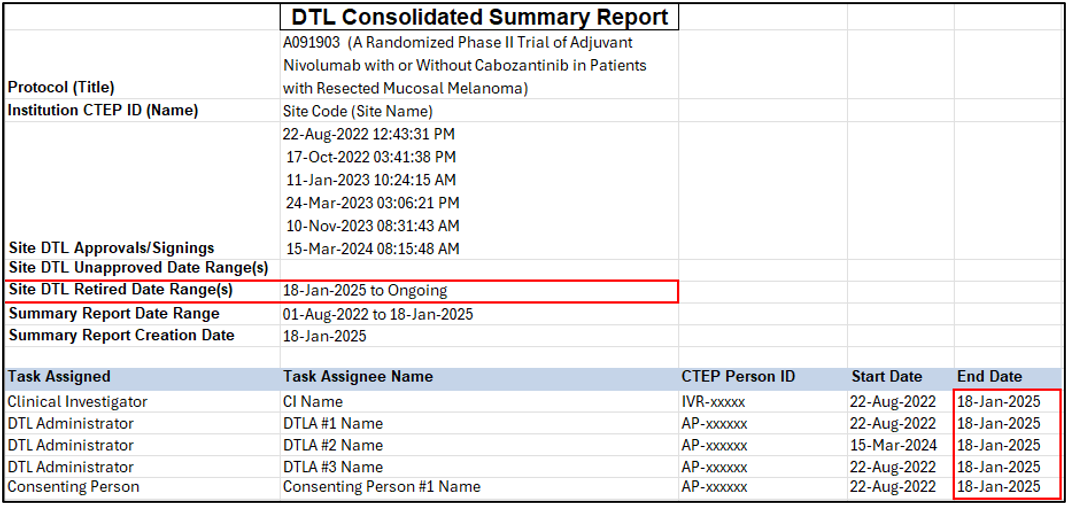Click the start date in Consenting Person row
Viewport: 1070px width, 505px height.
(893, 487)
